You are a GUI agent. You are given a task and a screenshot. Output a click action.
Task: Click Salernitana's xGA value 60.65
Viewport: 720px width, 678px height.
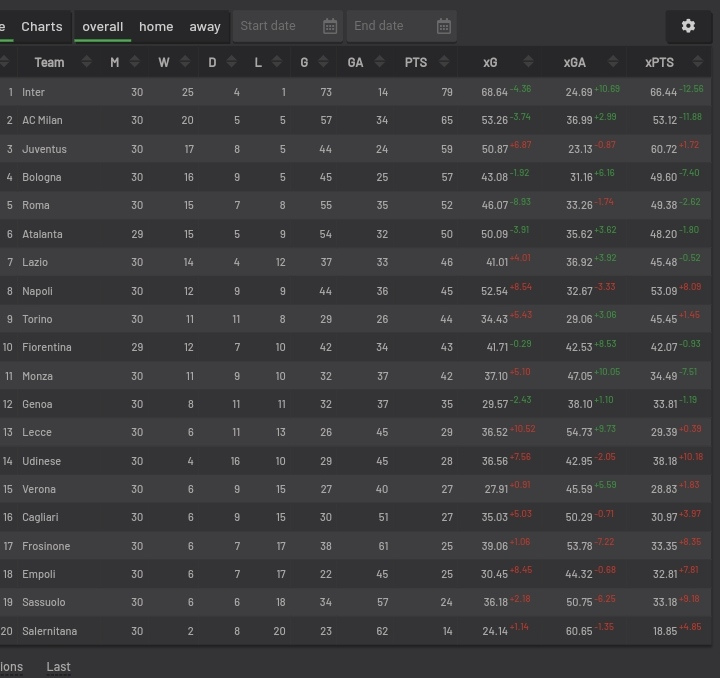[x=579, y=631]
